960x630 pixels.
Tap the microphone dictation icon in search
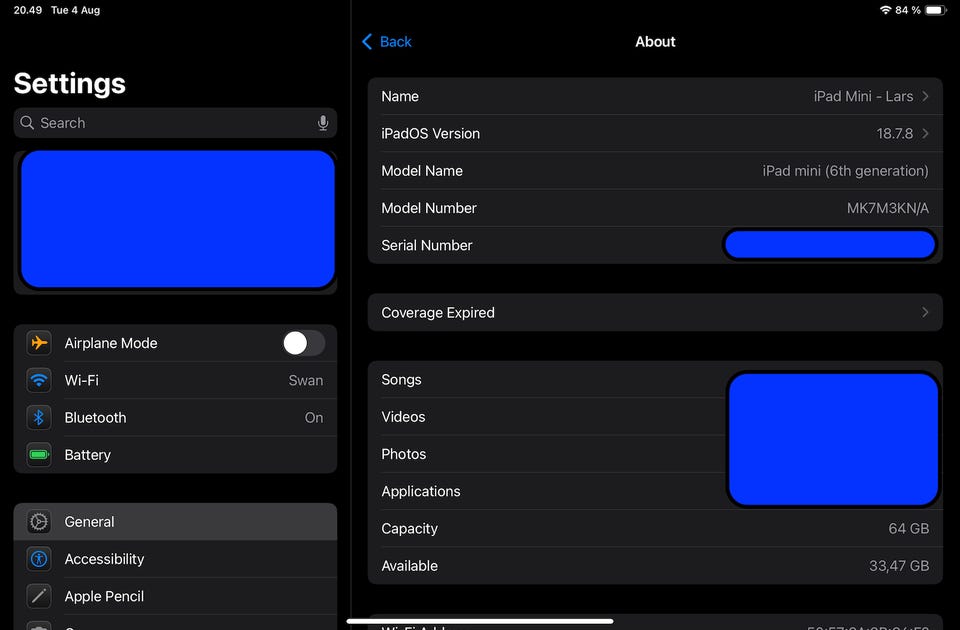[x=323, y=123]
